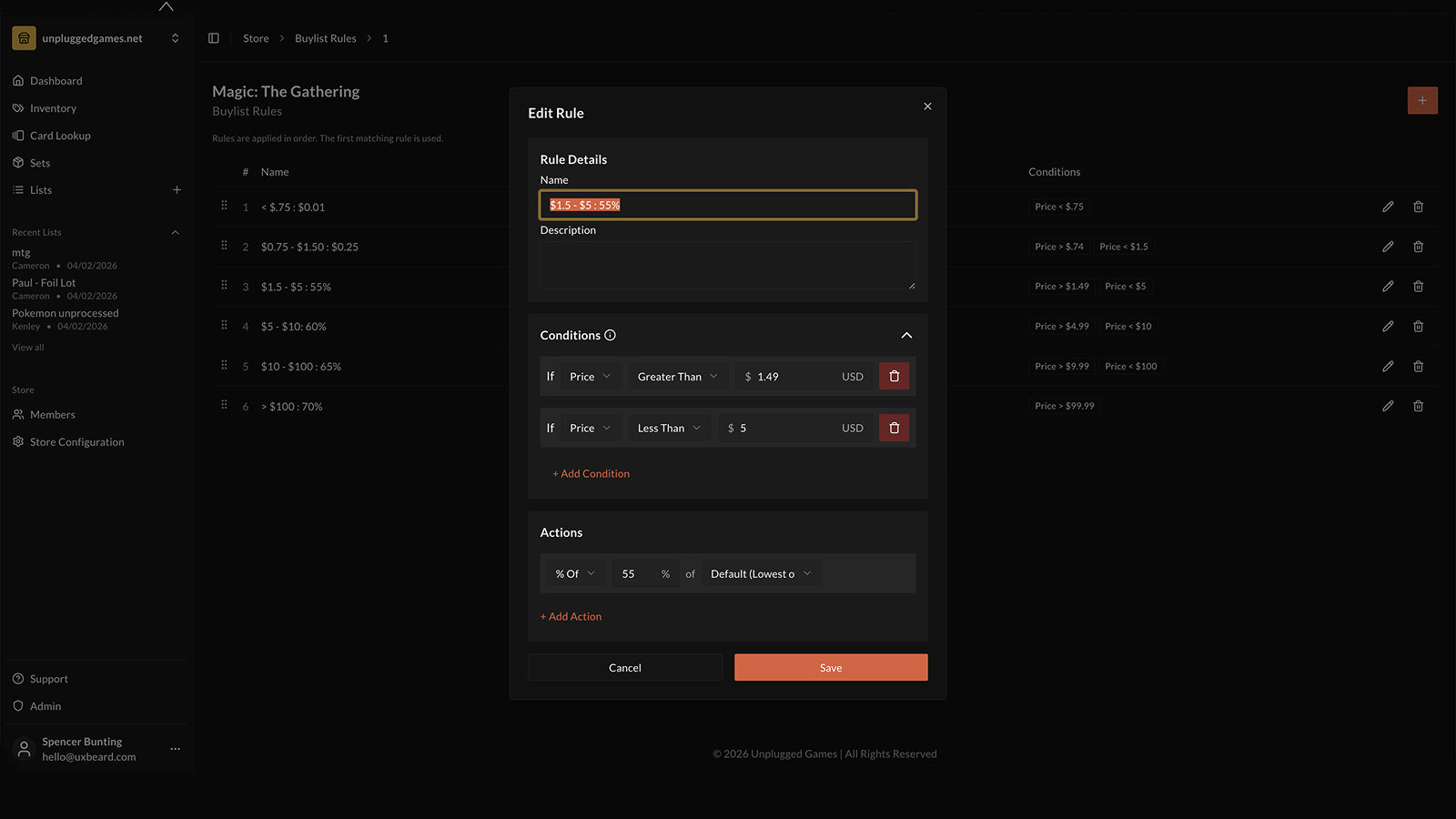Select rule row $5 - $10: 60%
The image size is (1456, 819).
(x=824, y=326)
